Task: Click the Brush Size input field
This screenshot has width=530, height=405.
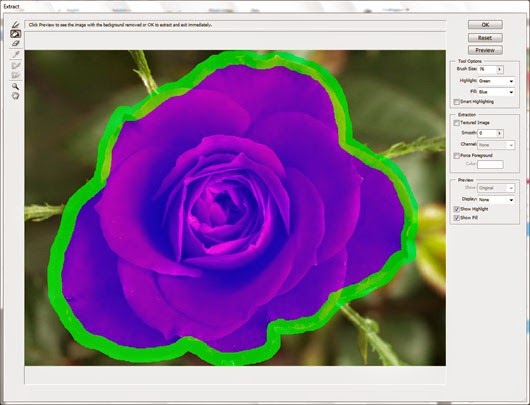Action: (x=487, y=69)
